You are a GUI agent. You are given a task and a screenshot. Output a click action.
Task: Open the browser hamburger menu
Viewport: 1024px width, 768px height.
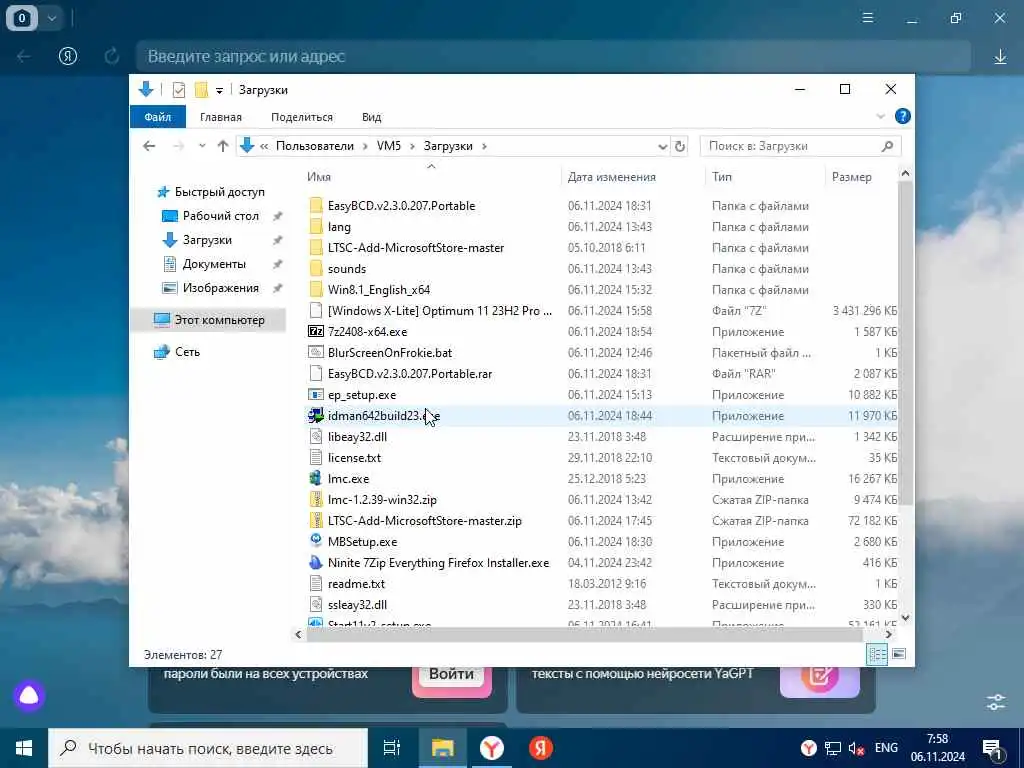tap(868, 18)
